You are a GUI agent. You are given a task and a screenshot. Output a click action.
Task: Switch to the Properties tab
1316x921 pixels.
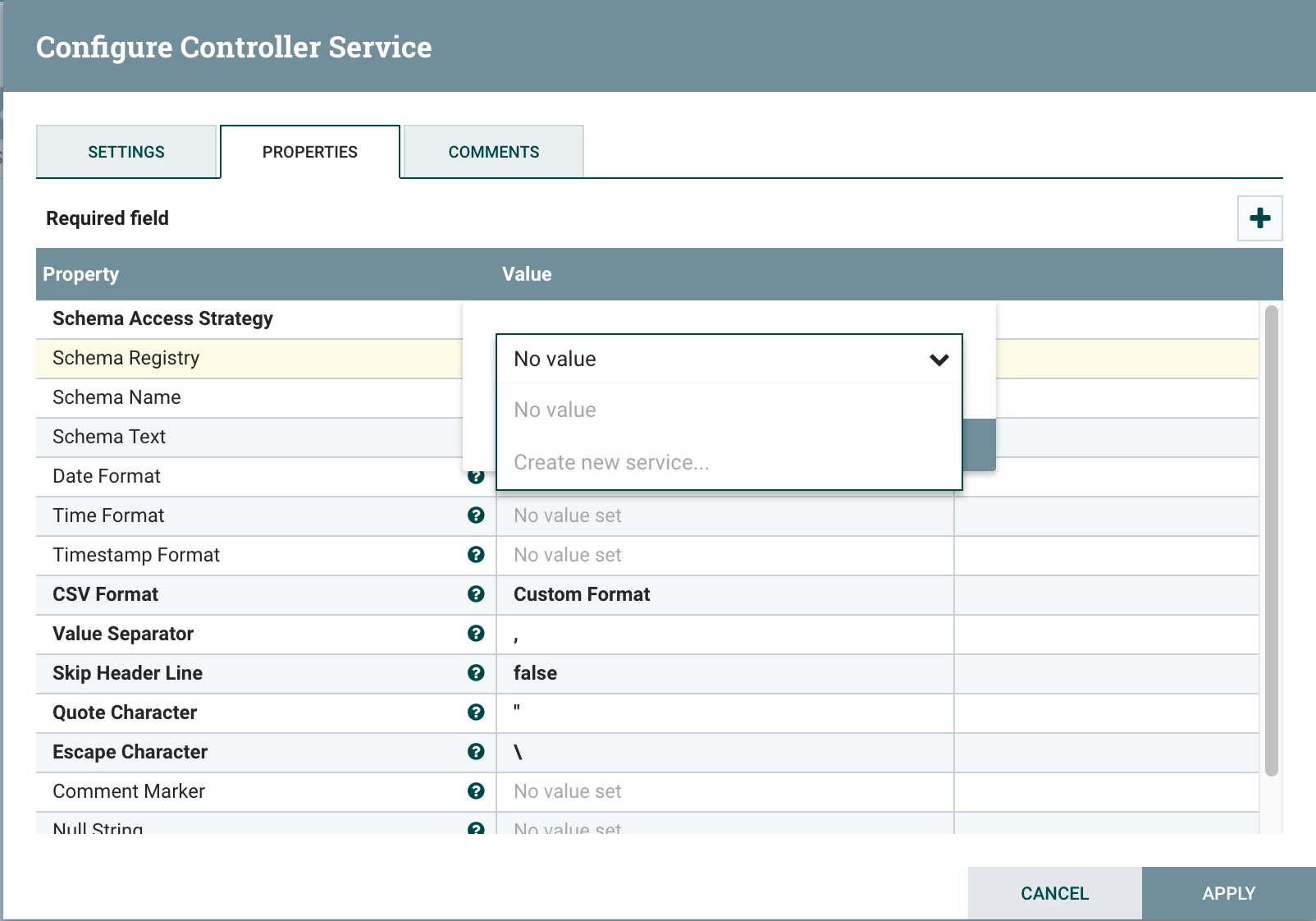pos(310,152)
